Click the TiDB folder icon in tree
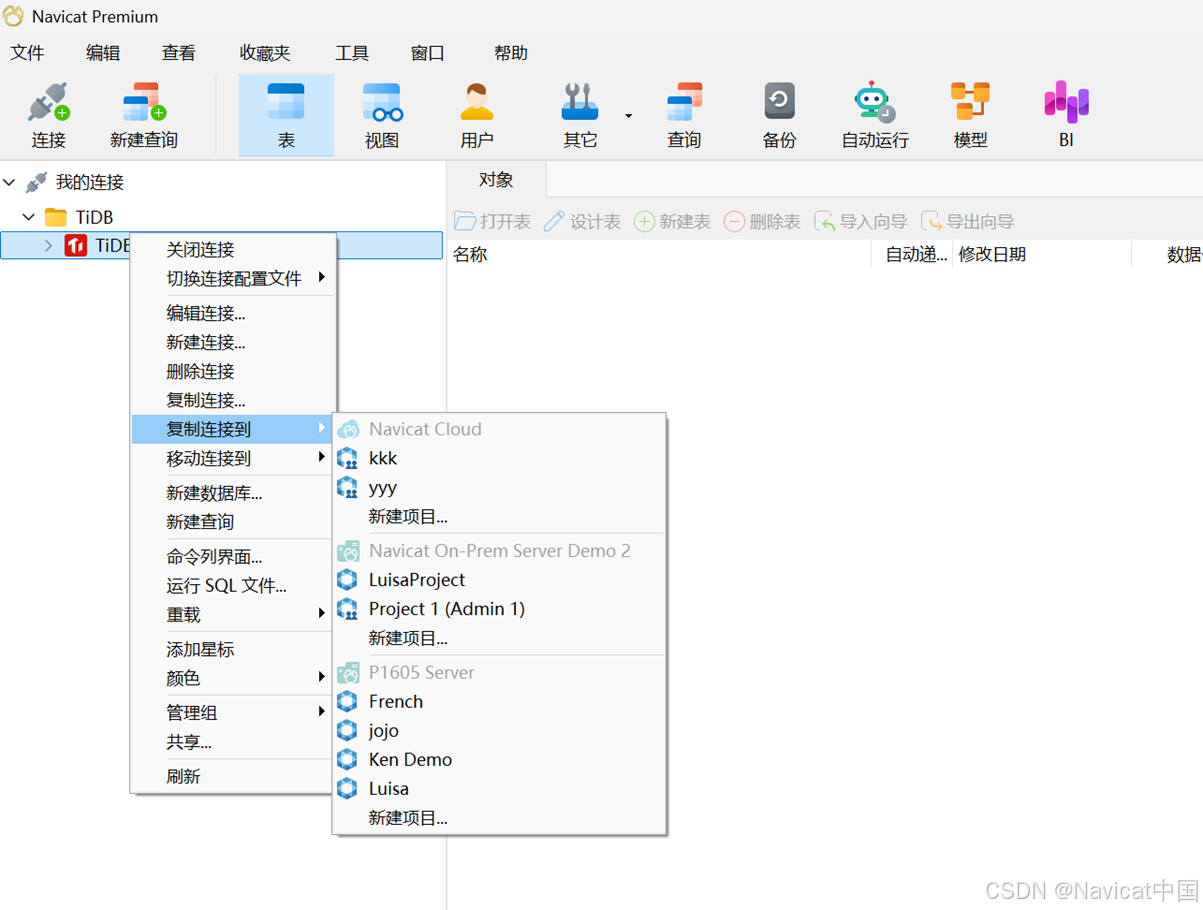1203x910 pixels. click(x=56, y=217)
